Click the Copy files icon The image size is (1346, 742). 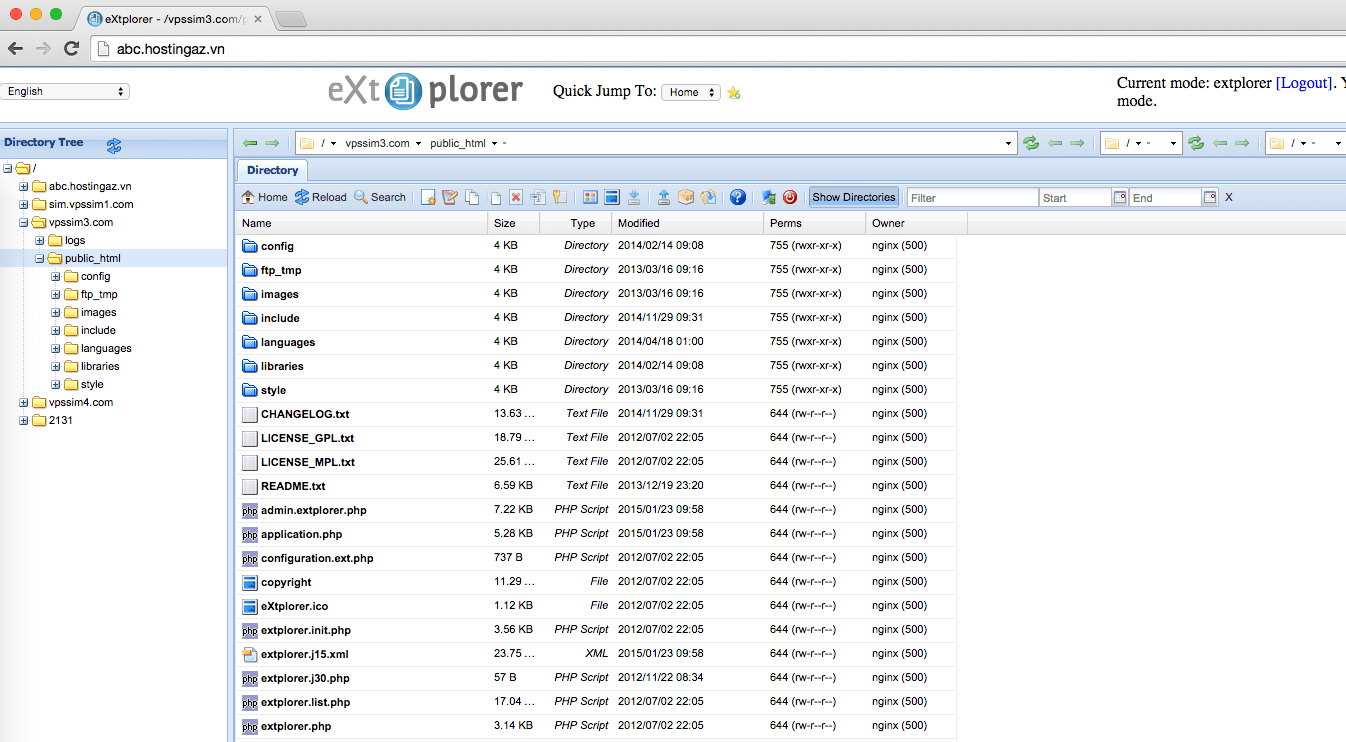click(472, 197)
